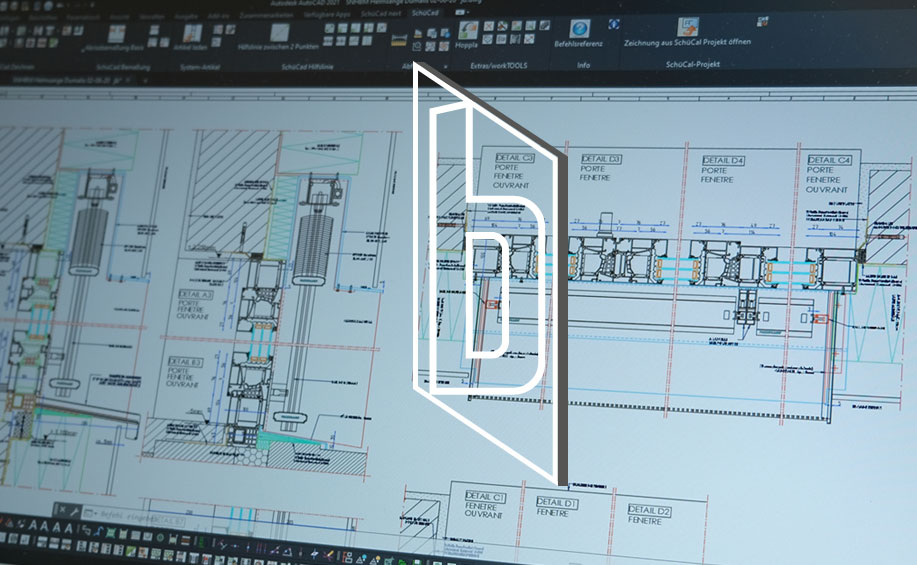917x565 pixels.
Task: Switch to the Ausgabe ribbon tab
Action: tap(186, 16)
